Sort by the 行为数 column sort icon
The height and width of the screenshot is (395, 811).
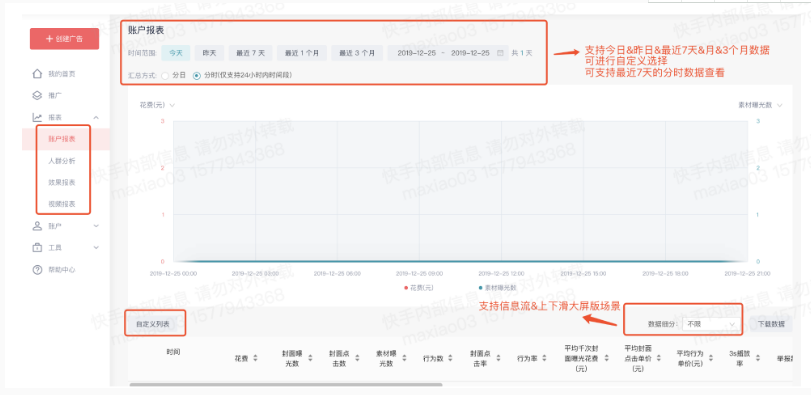450,358
